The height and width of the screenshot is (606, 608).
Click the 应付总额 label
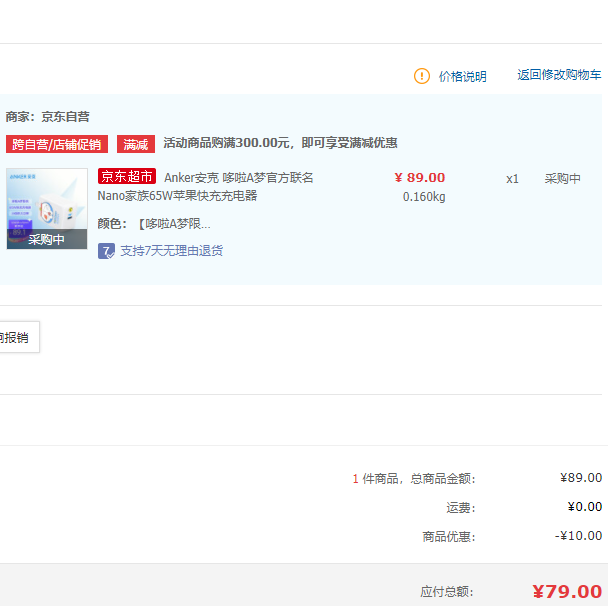(x=447, y=592)
